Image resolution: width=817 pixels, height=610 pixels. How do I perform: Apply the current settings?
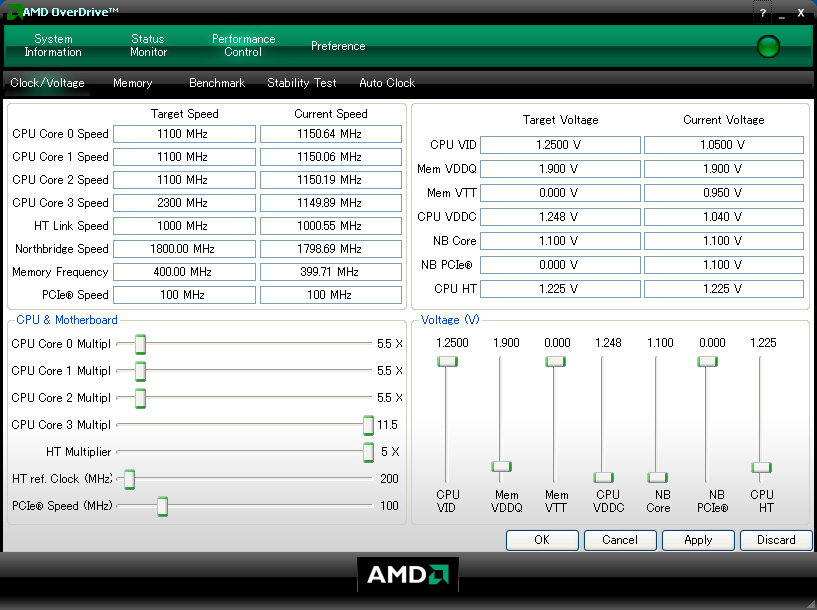click(x=698, y=540)
